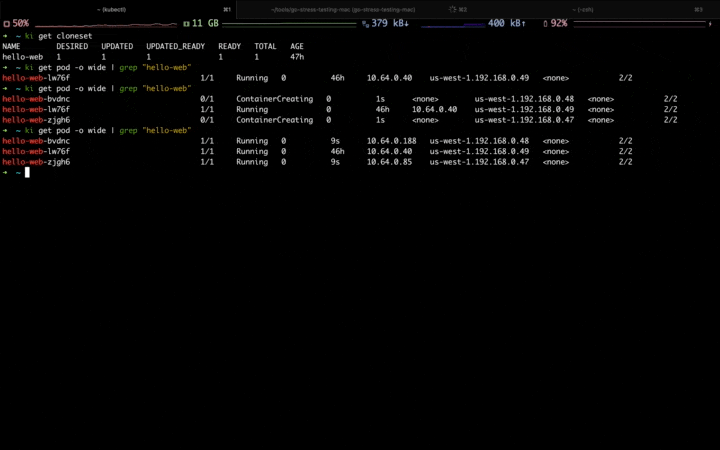This screenshot has height=450, width=720.
Task: Click the pod IP 10.64.0.85
Action: coord(389,162)
